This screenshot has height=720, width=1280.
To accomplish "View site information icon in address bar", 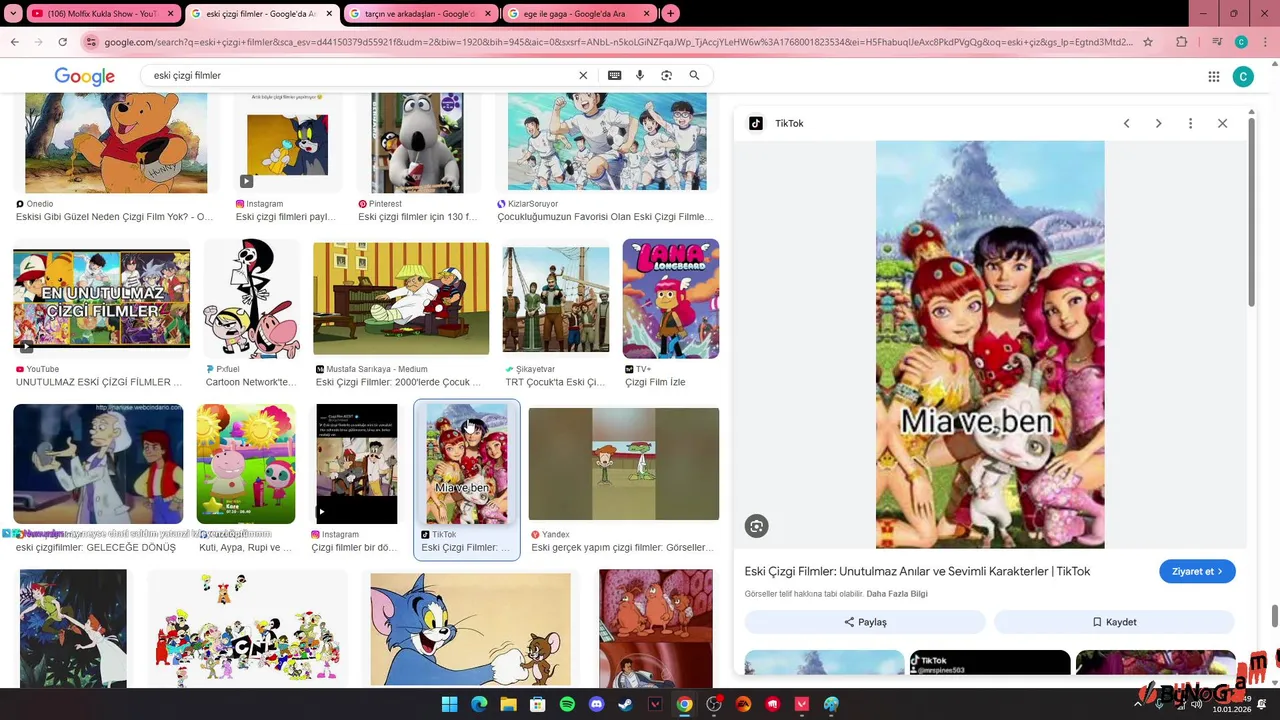I will 91,42.
